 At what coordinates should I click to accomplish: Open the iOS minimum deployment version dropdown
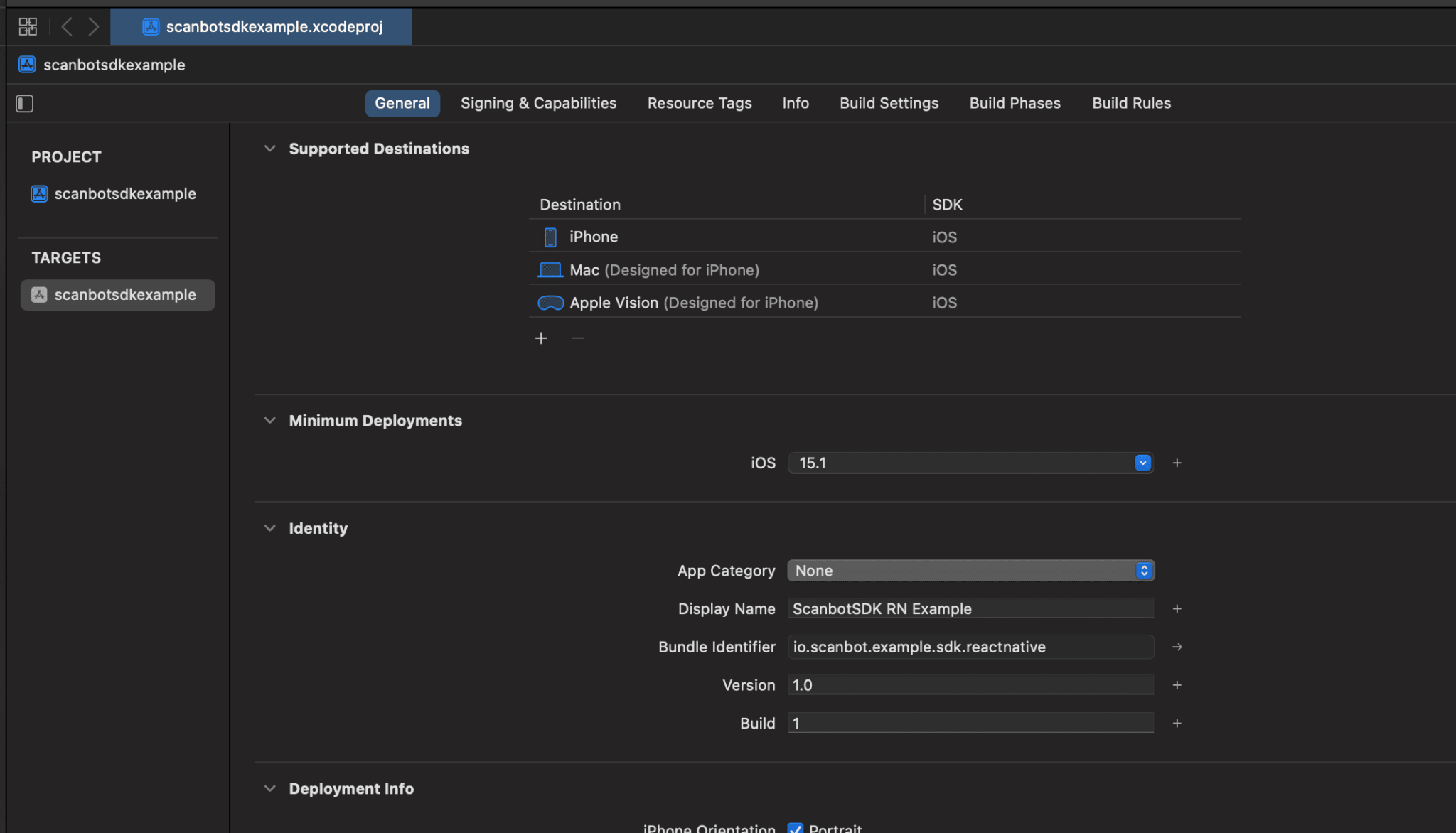[1142, 463]
